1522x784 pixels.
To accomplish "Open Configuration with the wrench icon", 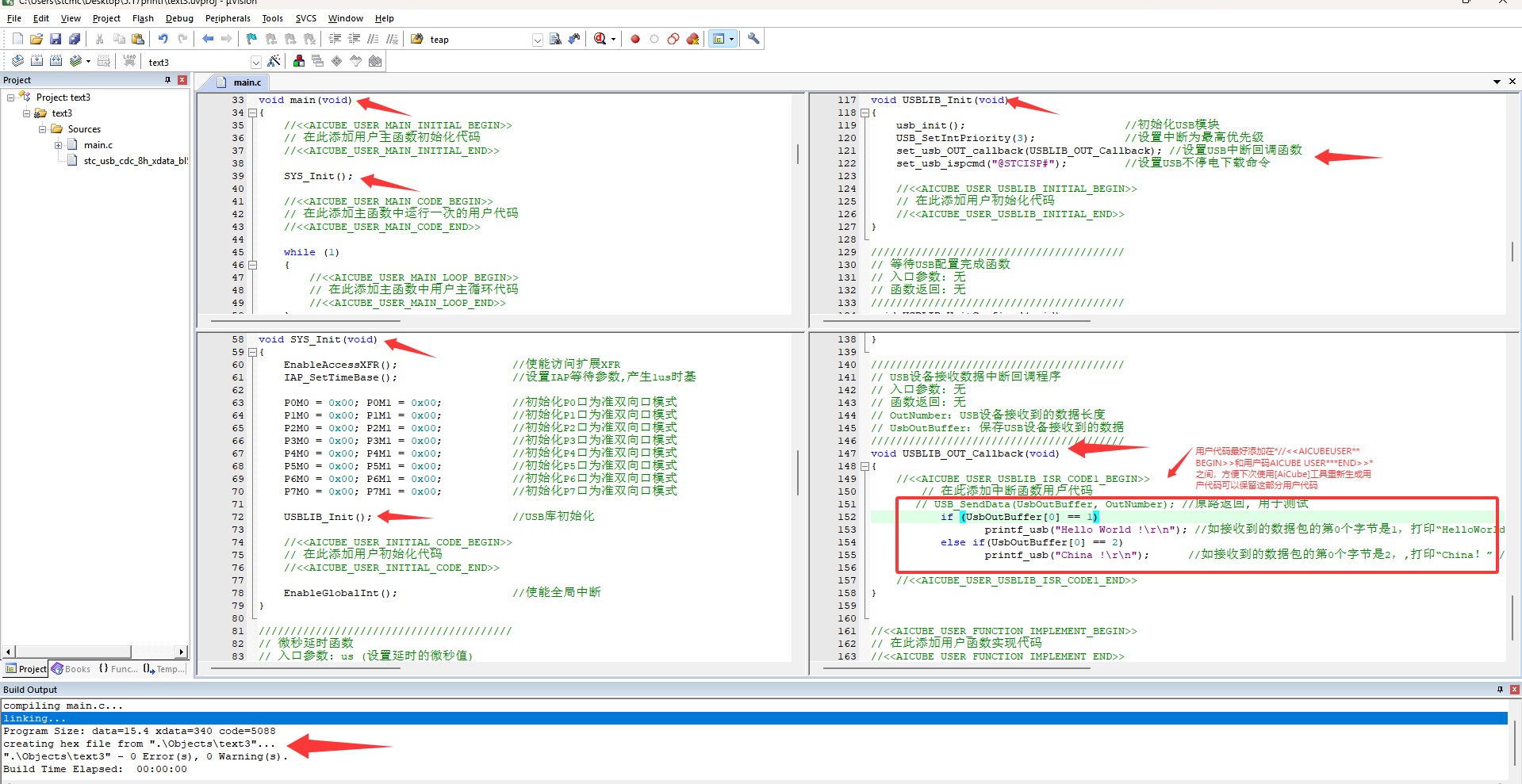I will pos(753,39).
